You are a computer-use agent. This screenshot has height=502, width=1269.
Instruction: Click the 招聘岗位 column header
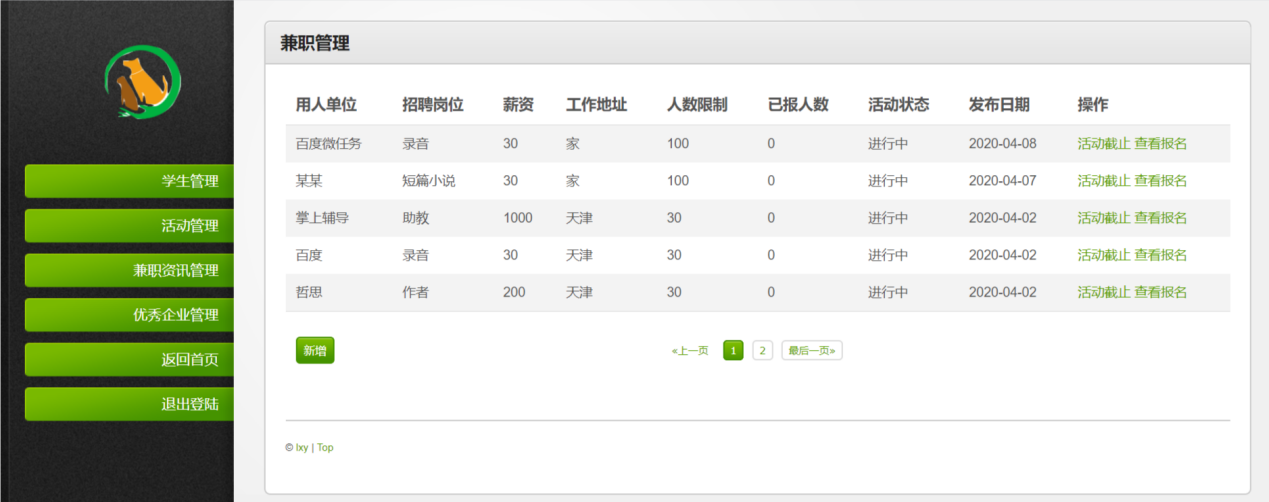coord(433,105)
